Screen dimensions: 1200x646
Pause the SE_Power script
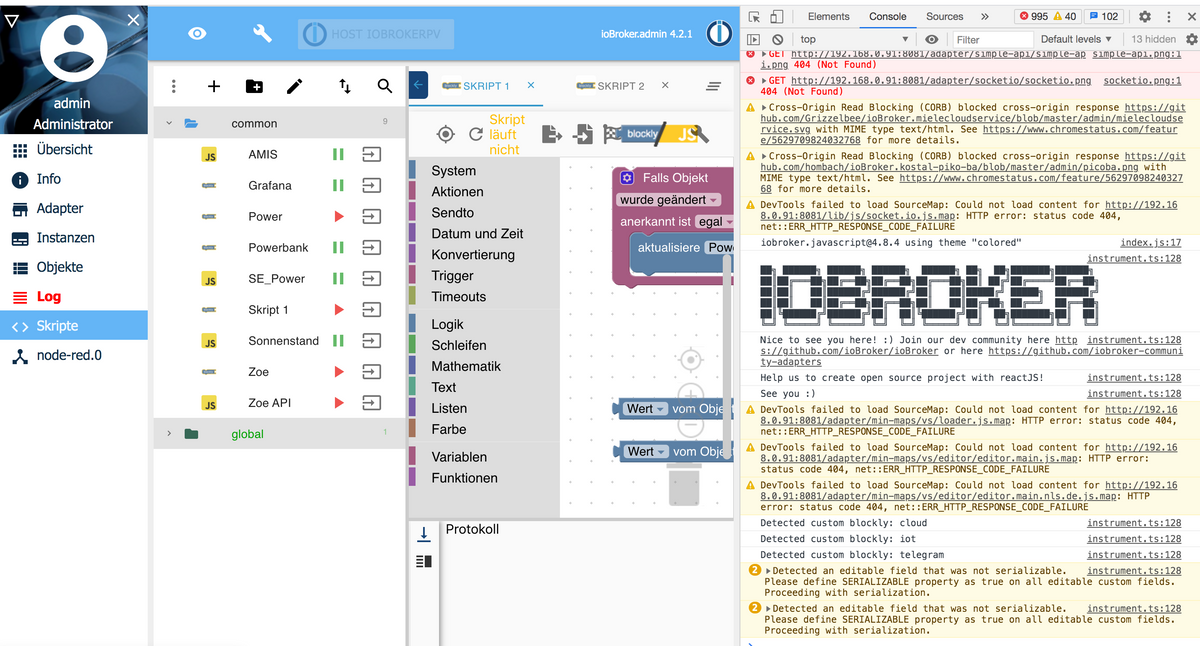point(338,279)
